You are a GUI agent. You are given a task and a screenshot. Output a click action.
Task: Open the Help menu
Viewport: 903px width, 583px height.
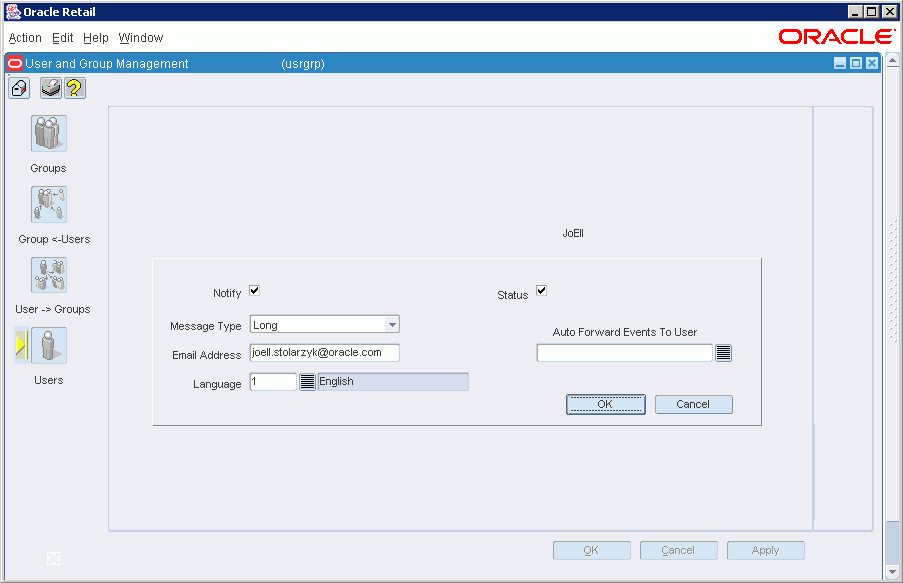96,37
